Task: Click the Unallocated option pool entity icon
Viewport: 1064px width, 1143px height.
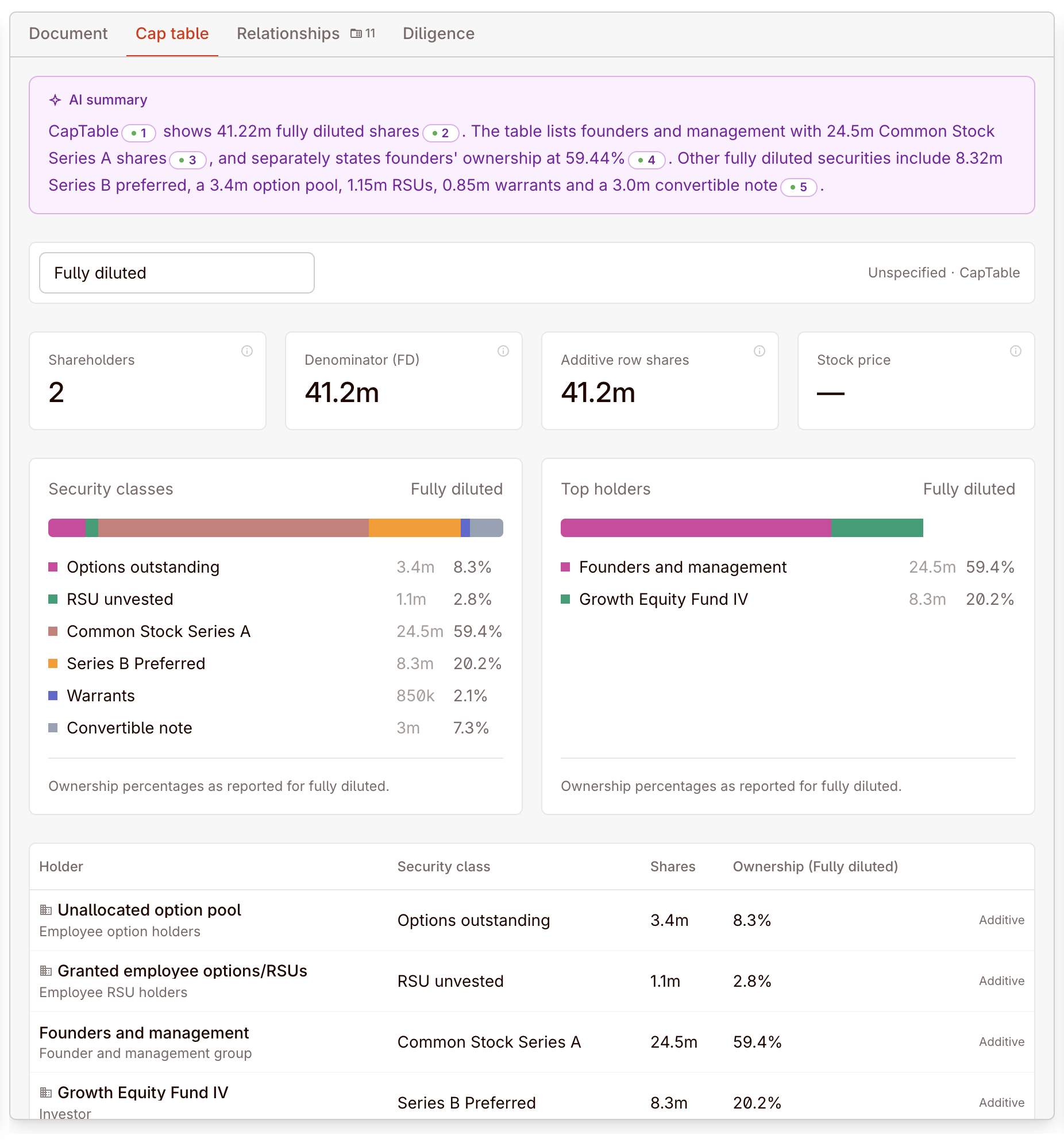Action: pyautogui.click(x=46, y=910)
